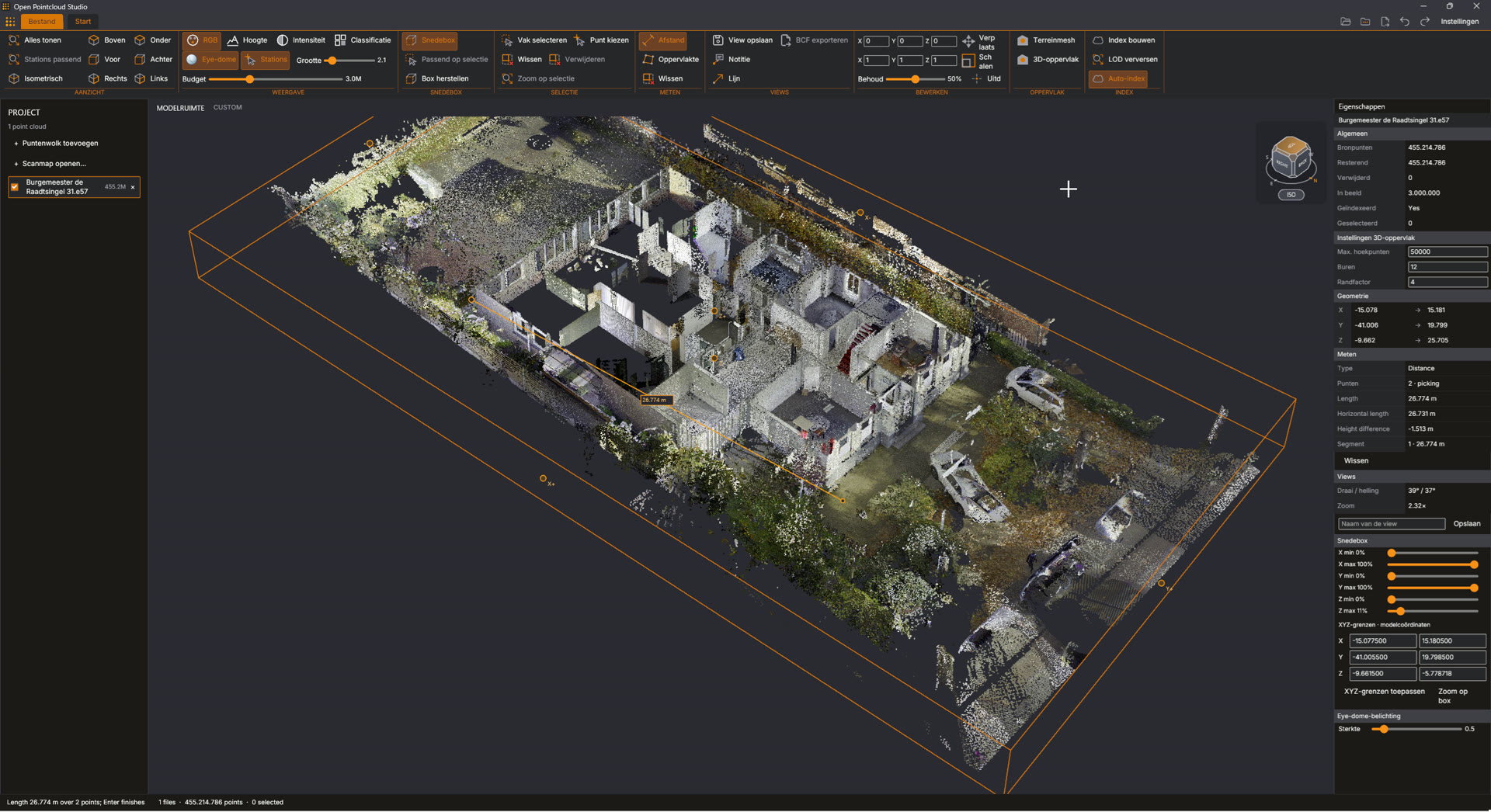Screen dimensions: 1491x812
Task: Add a Notitie annotation
Action: (732, 60)
